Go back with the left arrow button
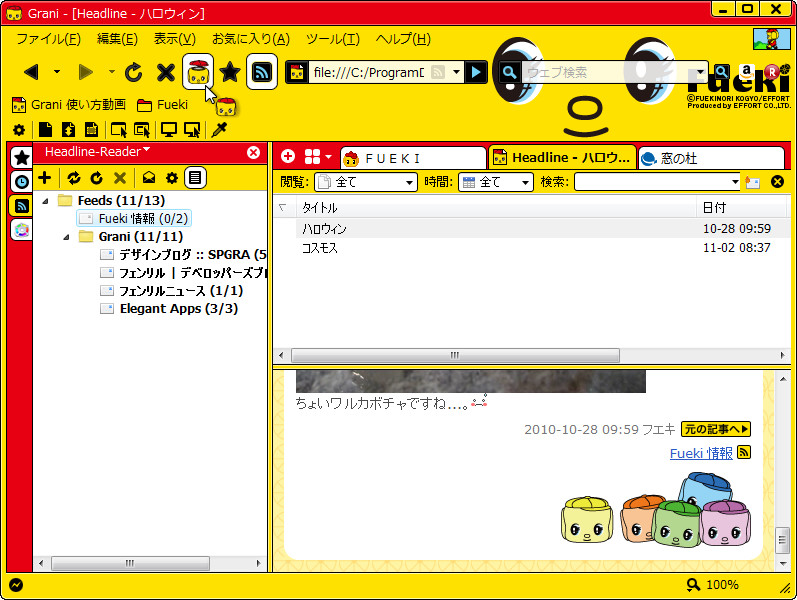 tap(32, 72)
